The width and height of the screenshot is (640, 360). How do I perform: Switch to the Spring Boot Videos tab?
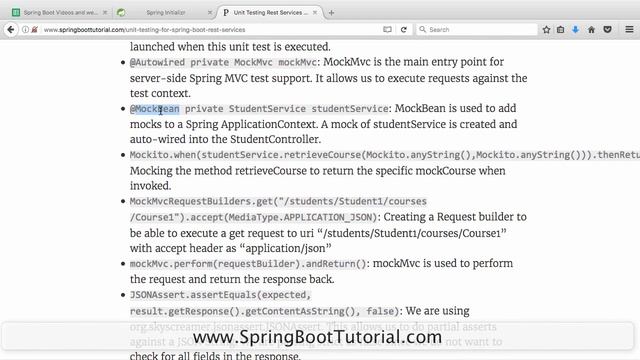[x=60, y=13]
